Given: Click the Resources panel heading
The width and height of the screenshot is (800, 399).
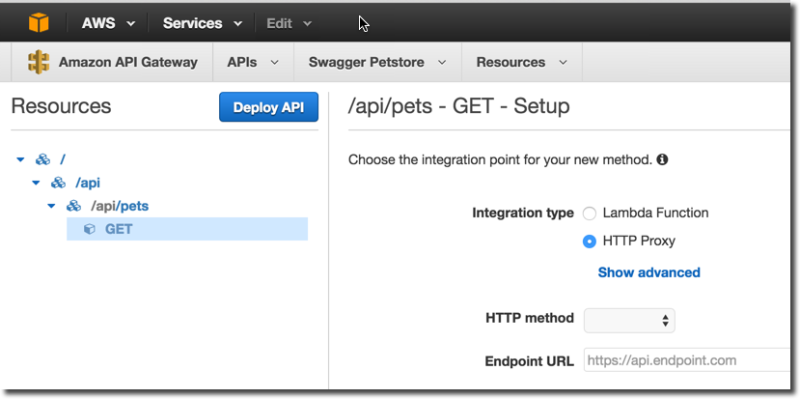Looking at the screenshot, I should click(61, 106).
